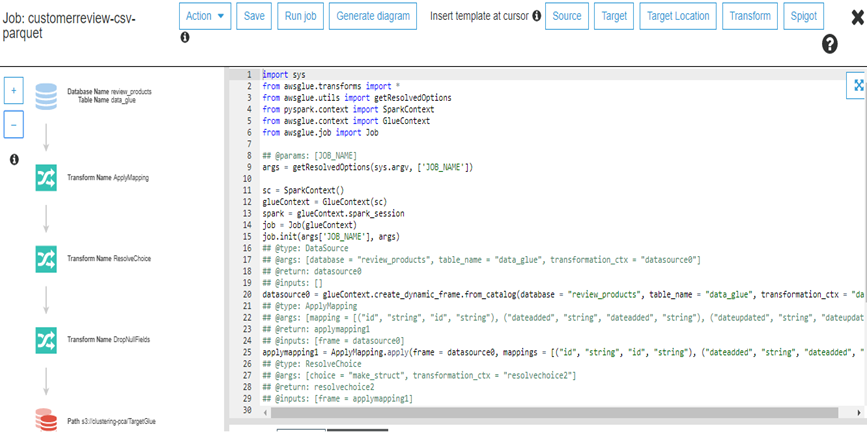The width and height of the screenshot is (867, 433).
Task: Click 'Path s3://clustering-pca/TargetGlue' label
Action: [x=111, y=421]
